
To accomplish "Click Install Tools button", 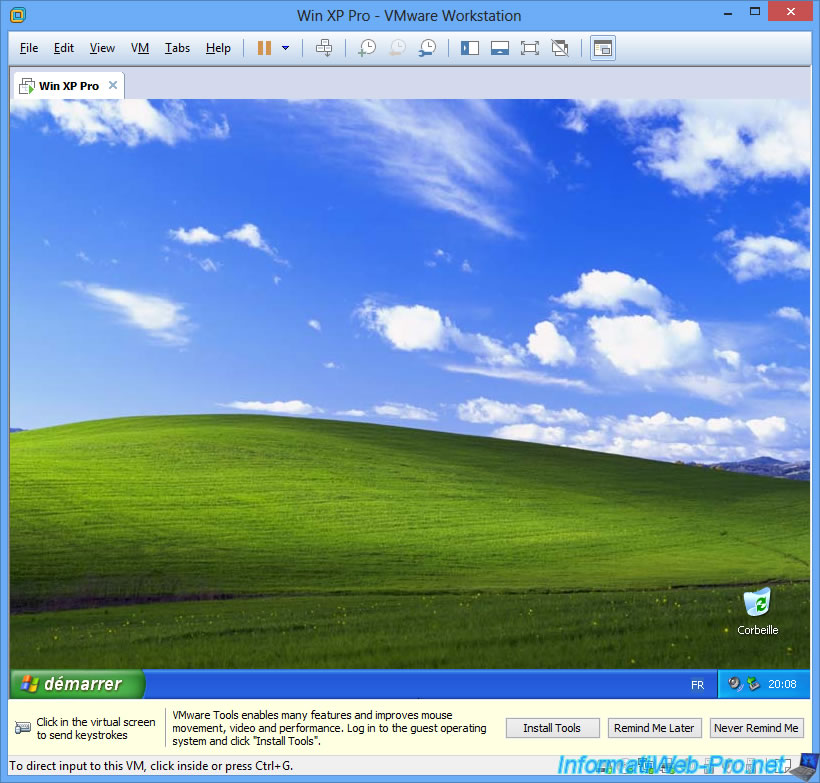I will [x=552, y=728].
